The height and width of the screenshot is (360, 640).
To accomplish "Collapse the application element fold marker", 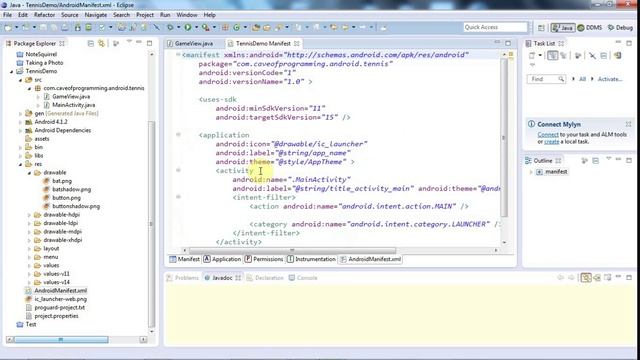I will (x=178, y=134).
